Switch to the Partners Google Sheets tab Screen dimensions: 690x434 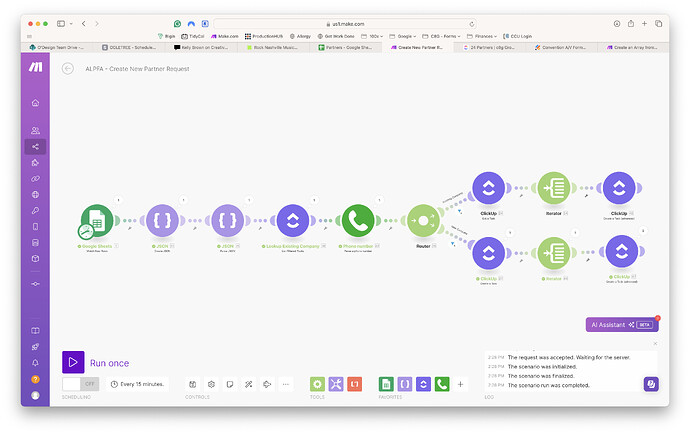click(345, 47)
